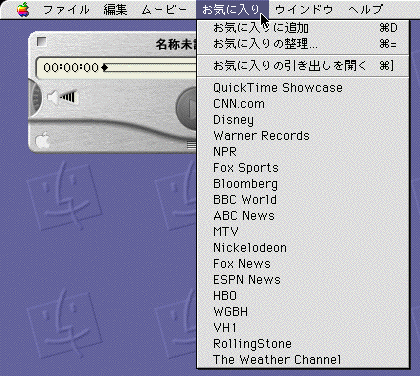Select QuickTime Showcase favorite
420x376 pixels.
303,88
